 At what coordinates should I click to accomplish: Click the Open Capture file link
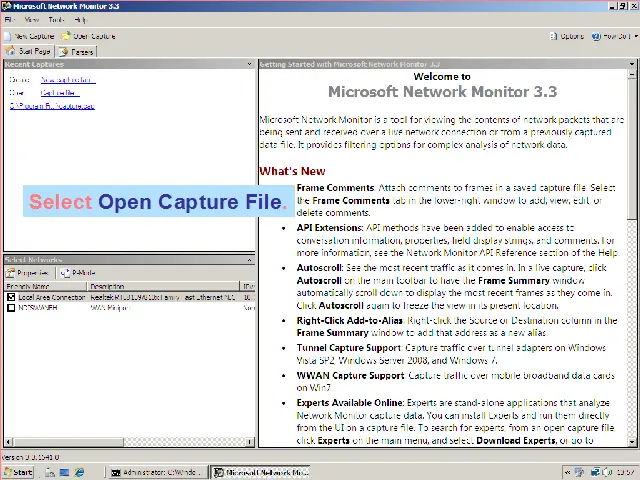[60, 93]
